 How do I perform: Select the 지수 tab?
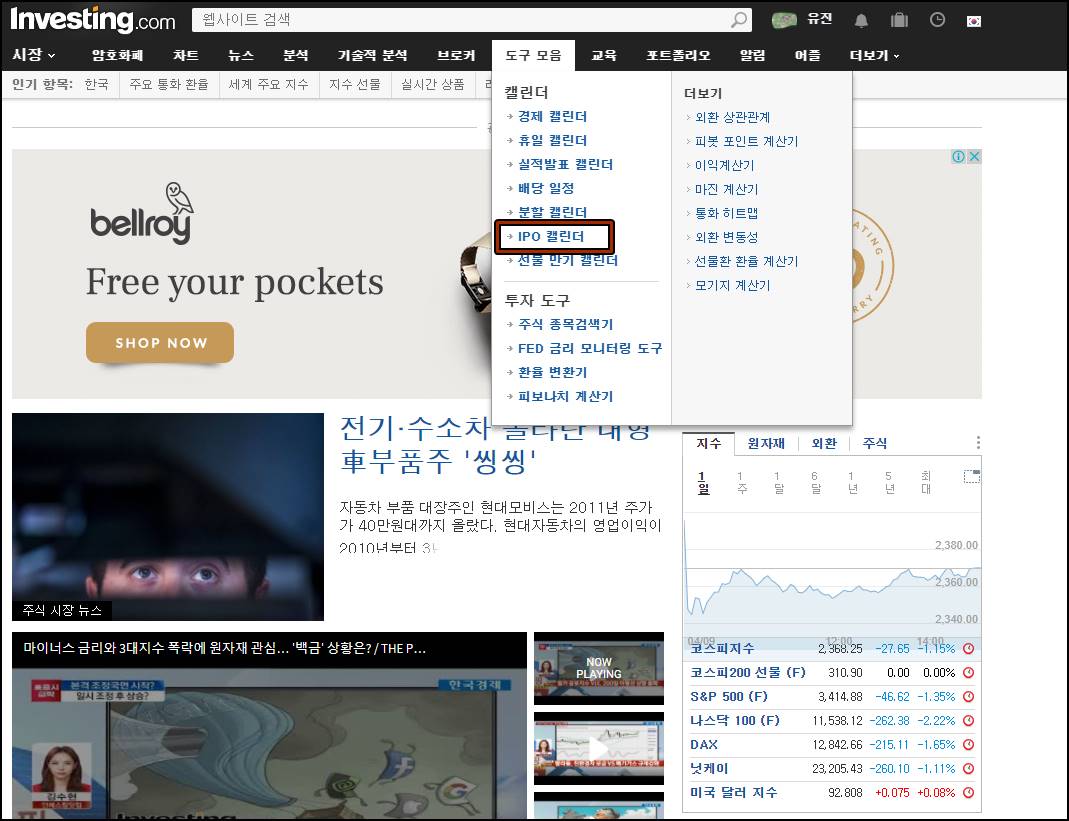tap(708, 443)
